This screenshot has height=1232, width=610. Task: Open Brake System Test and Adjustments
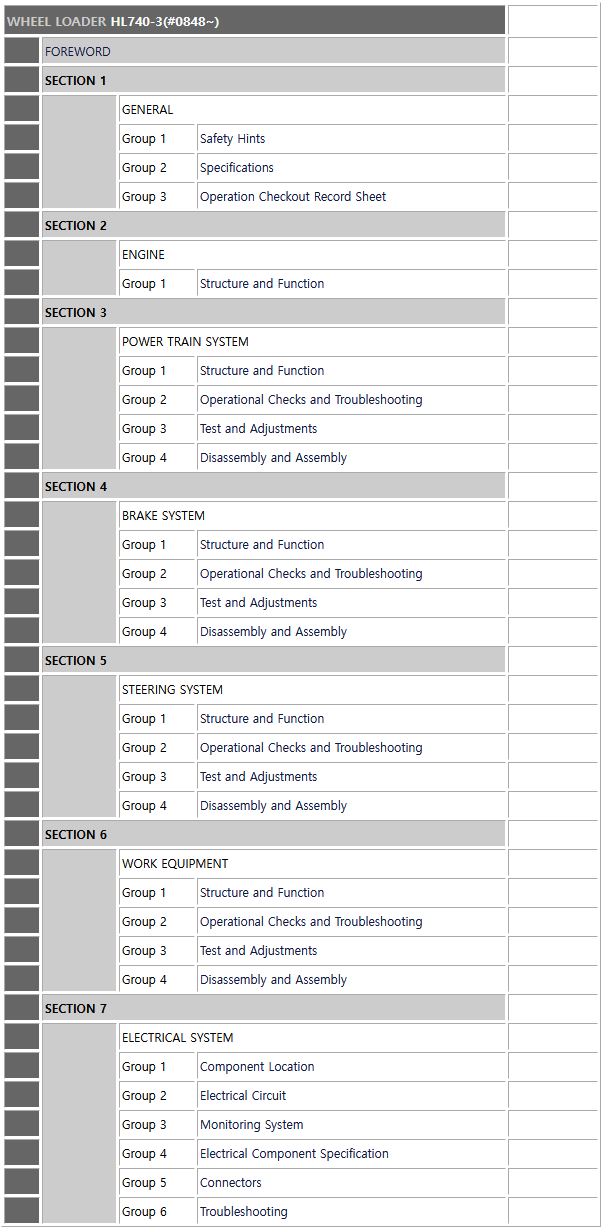(258, 603)
